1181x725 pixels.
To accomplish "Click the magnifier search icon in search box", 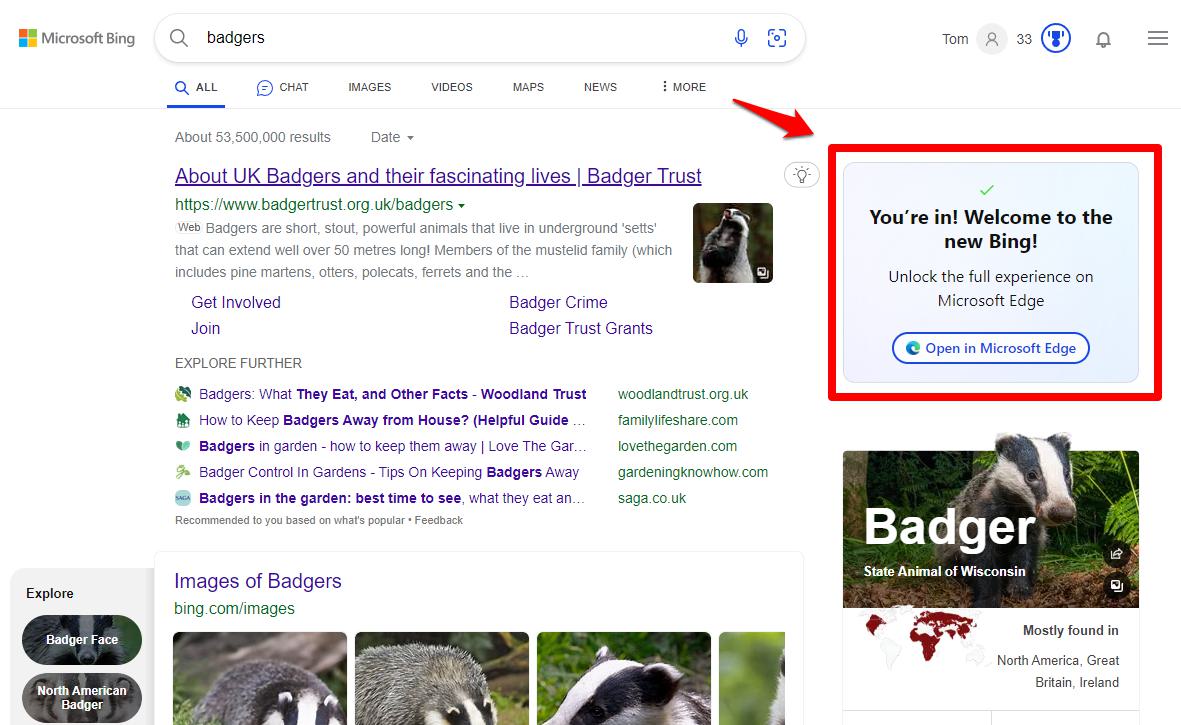I will (179, 38).
